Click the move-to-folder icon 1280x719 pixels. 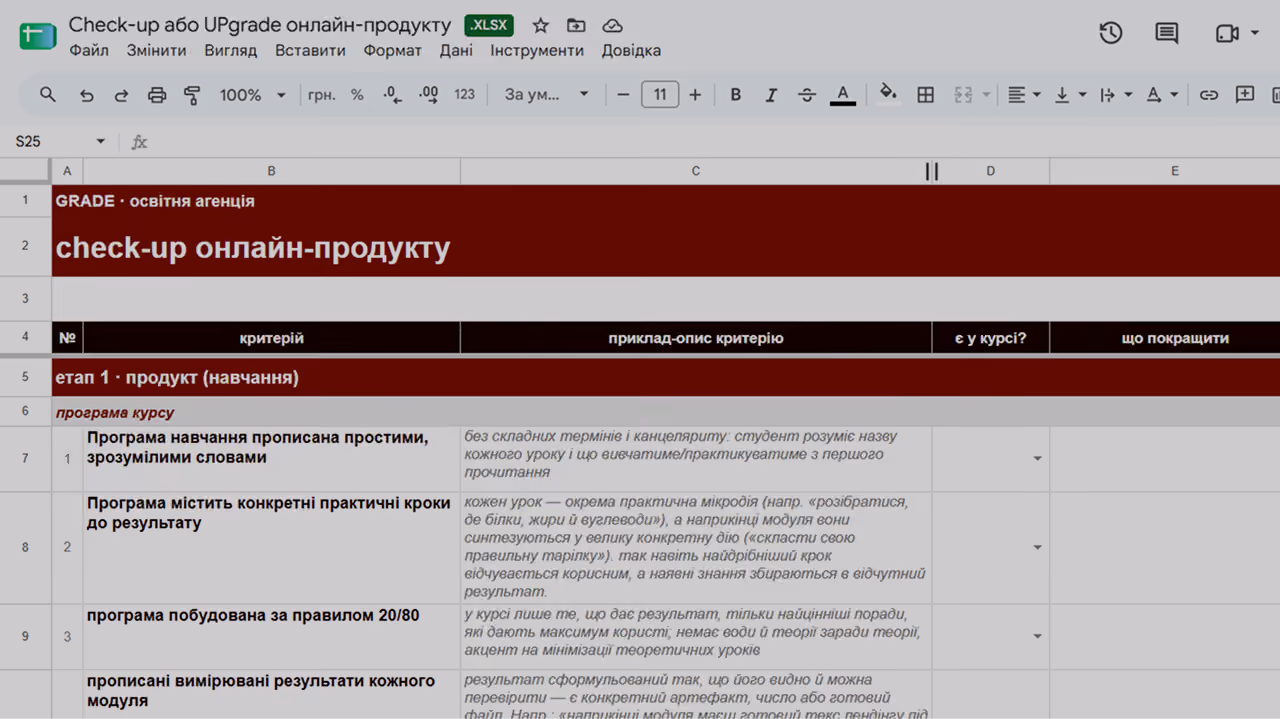pyautogui.click(x=576, y=26)
